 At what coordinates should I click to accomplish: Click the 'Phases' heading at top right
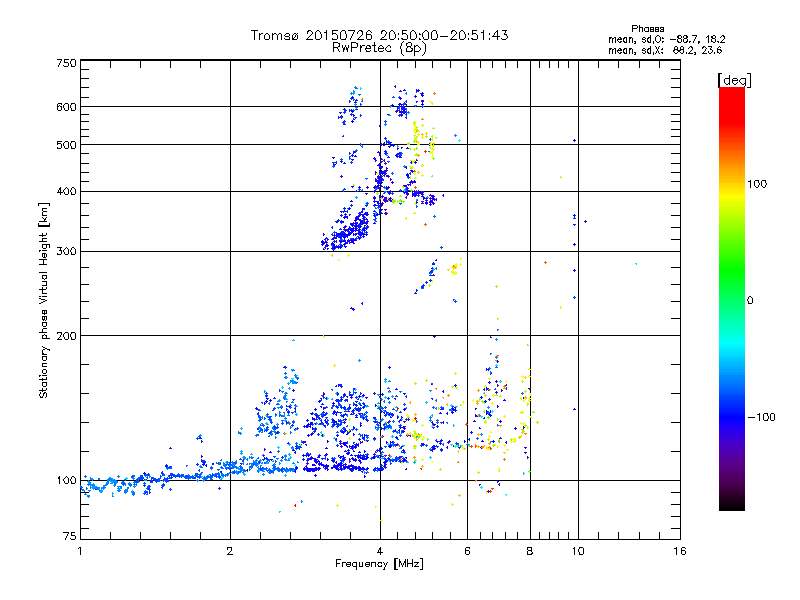647,29
